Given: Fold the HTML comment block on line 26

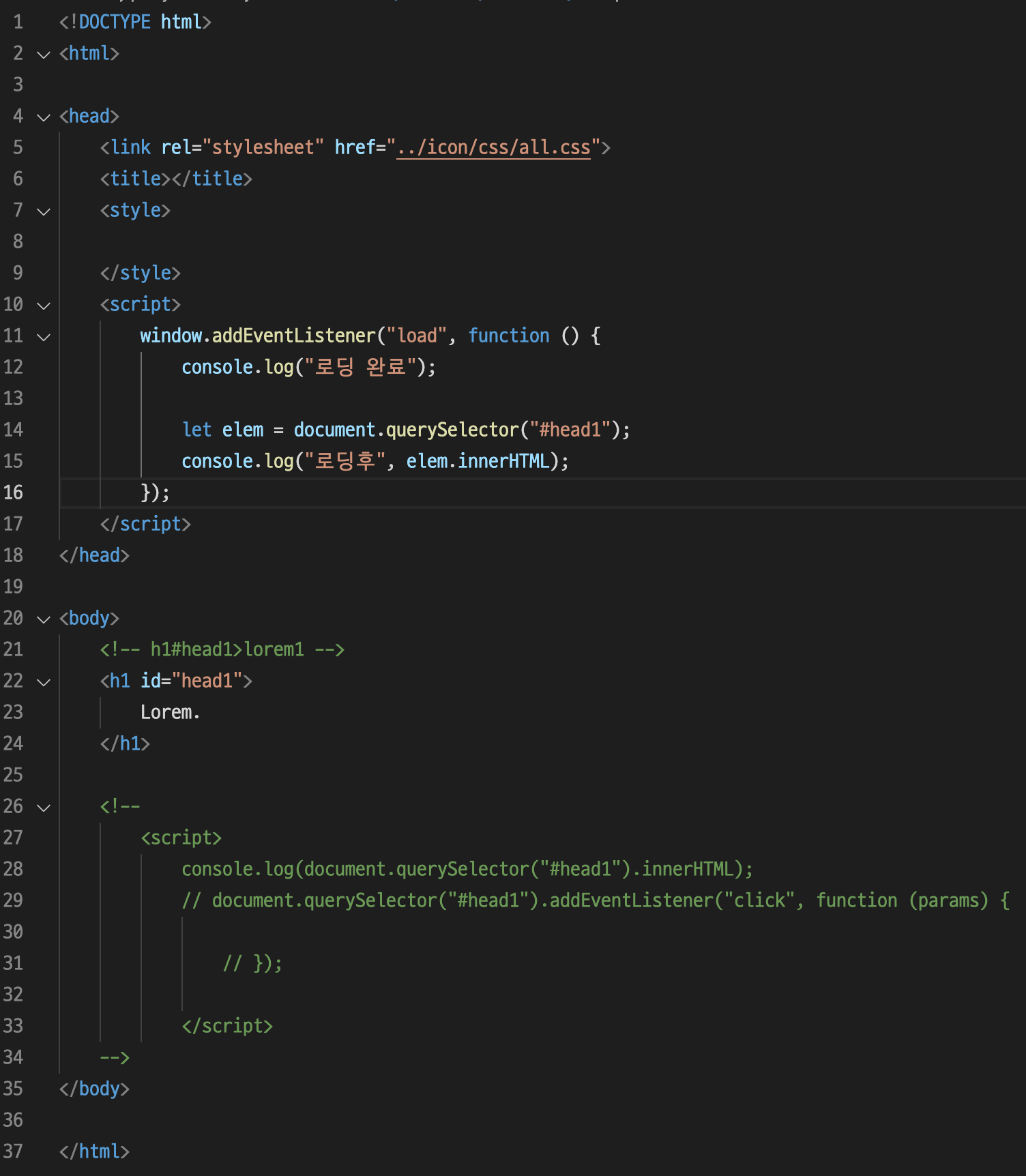Looking at the screenshot, I should click(x=44, y=807).
